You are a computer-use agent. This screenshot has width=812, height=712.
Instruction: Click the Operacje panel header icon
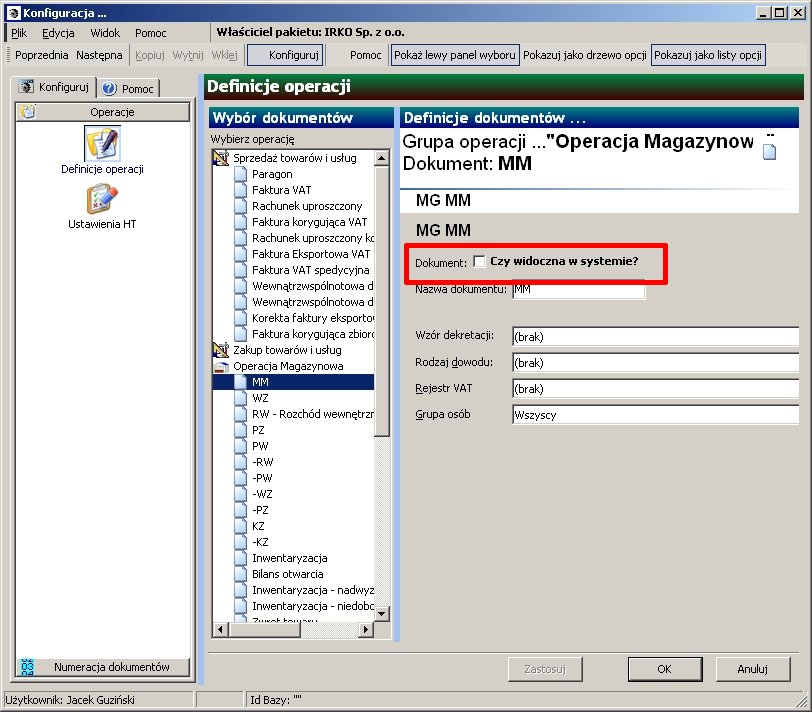click(27, 111)
